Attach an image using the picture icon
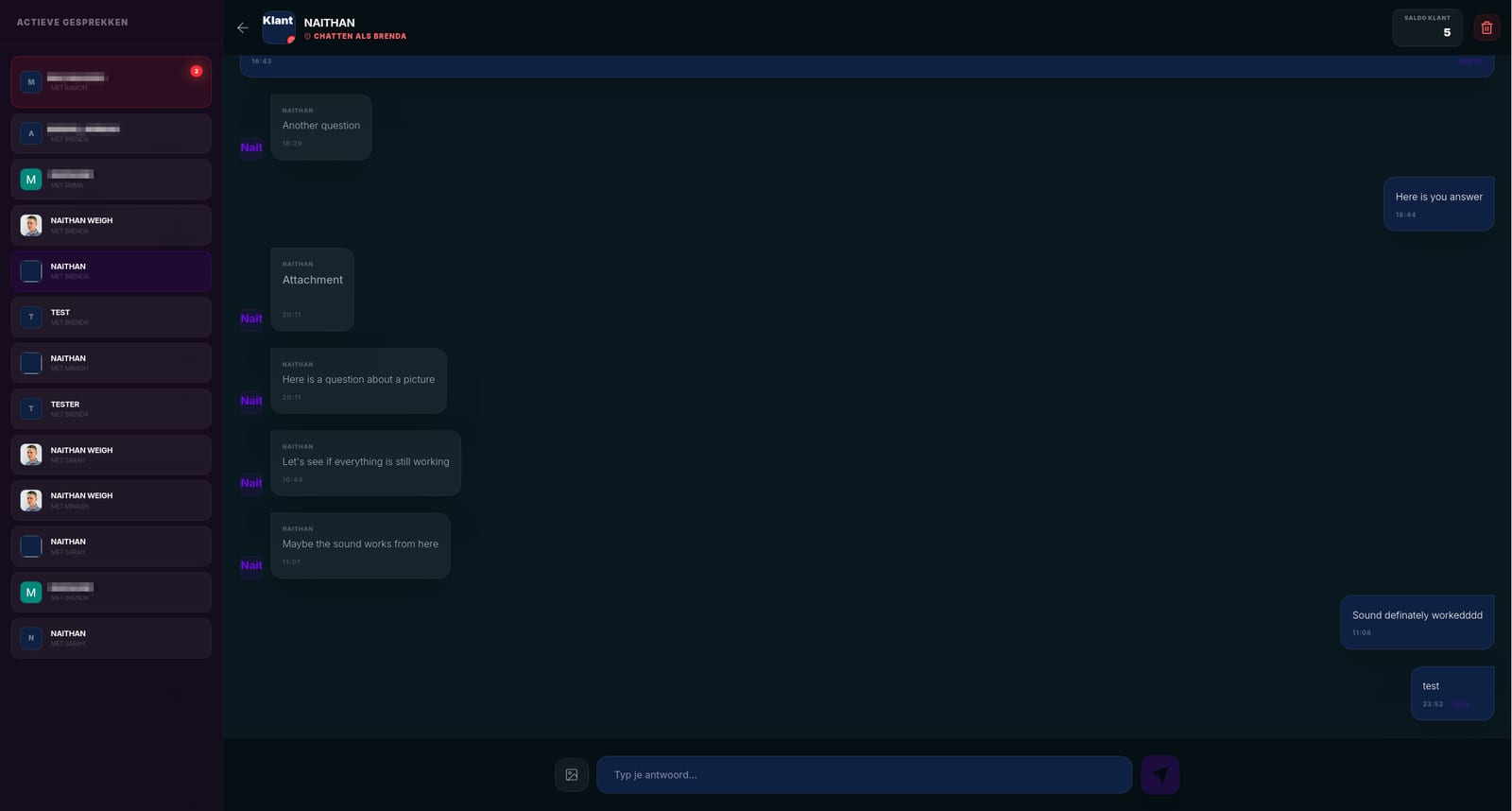This screenshot has height=811, width=1512. point(572,775)
